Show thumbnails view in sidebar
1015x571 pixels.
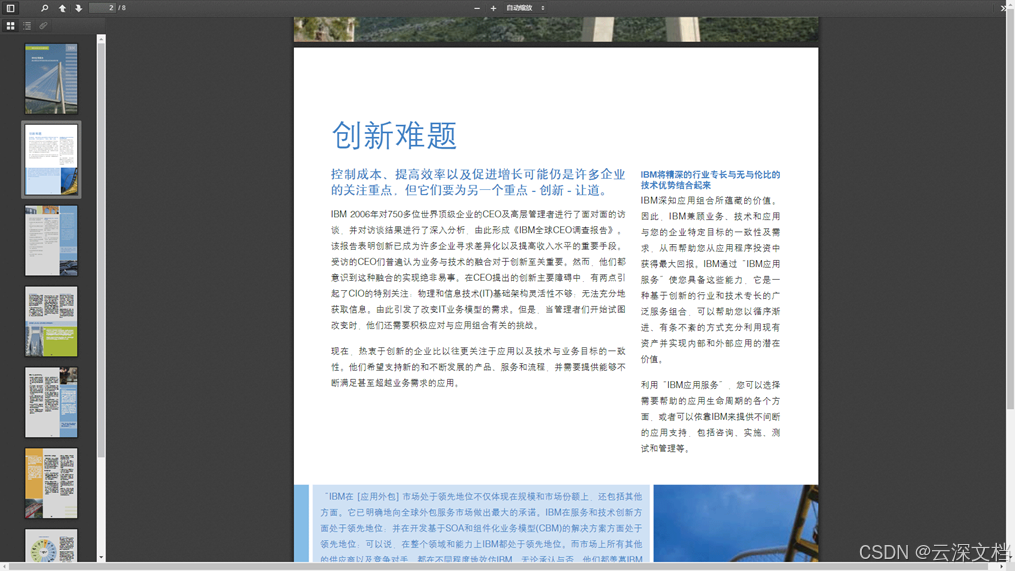[10, 26]
